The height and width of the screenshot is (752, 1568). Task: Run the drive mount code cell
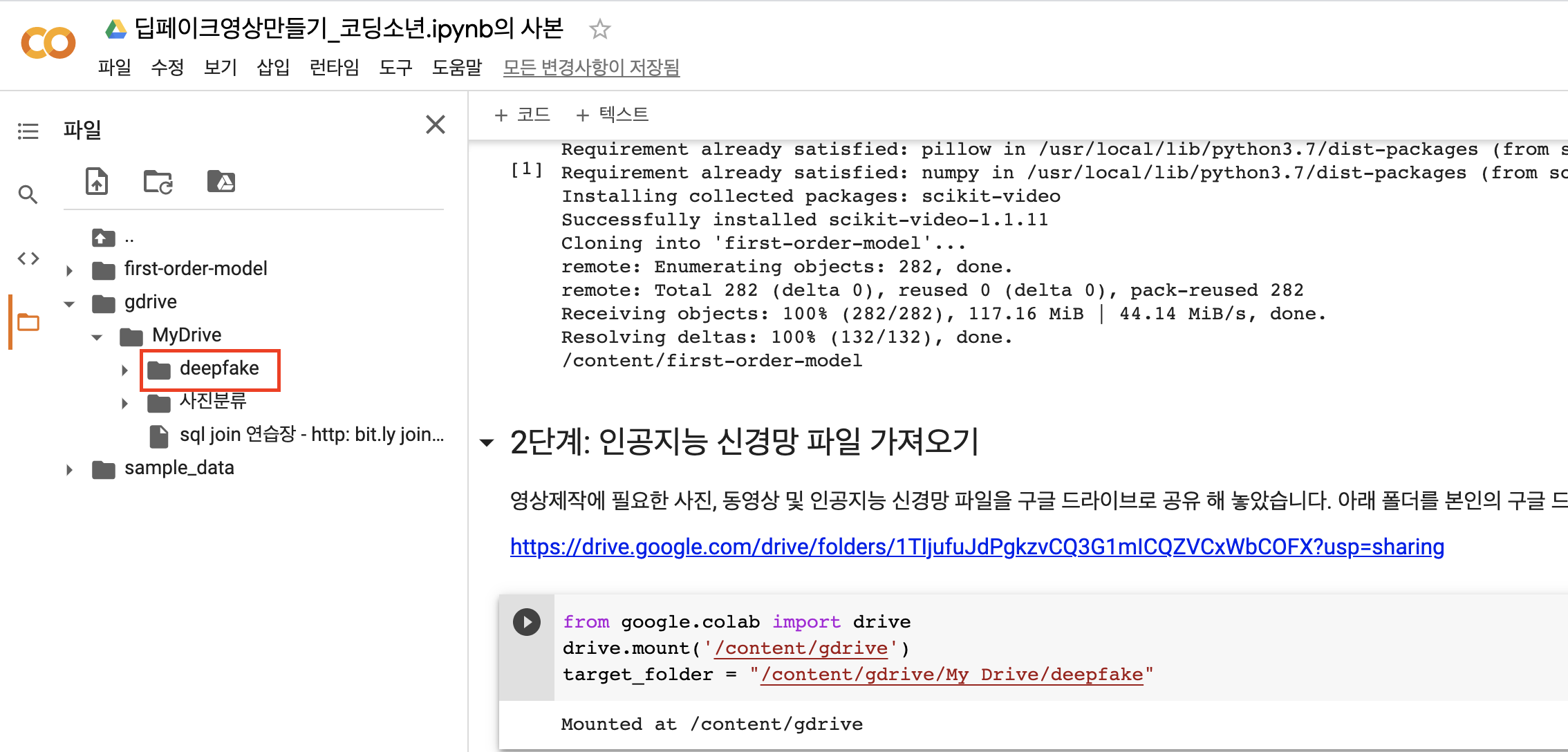[x=527, y=622]
